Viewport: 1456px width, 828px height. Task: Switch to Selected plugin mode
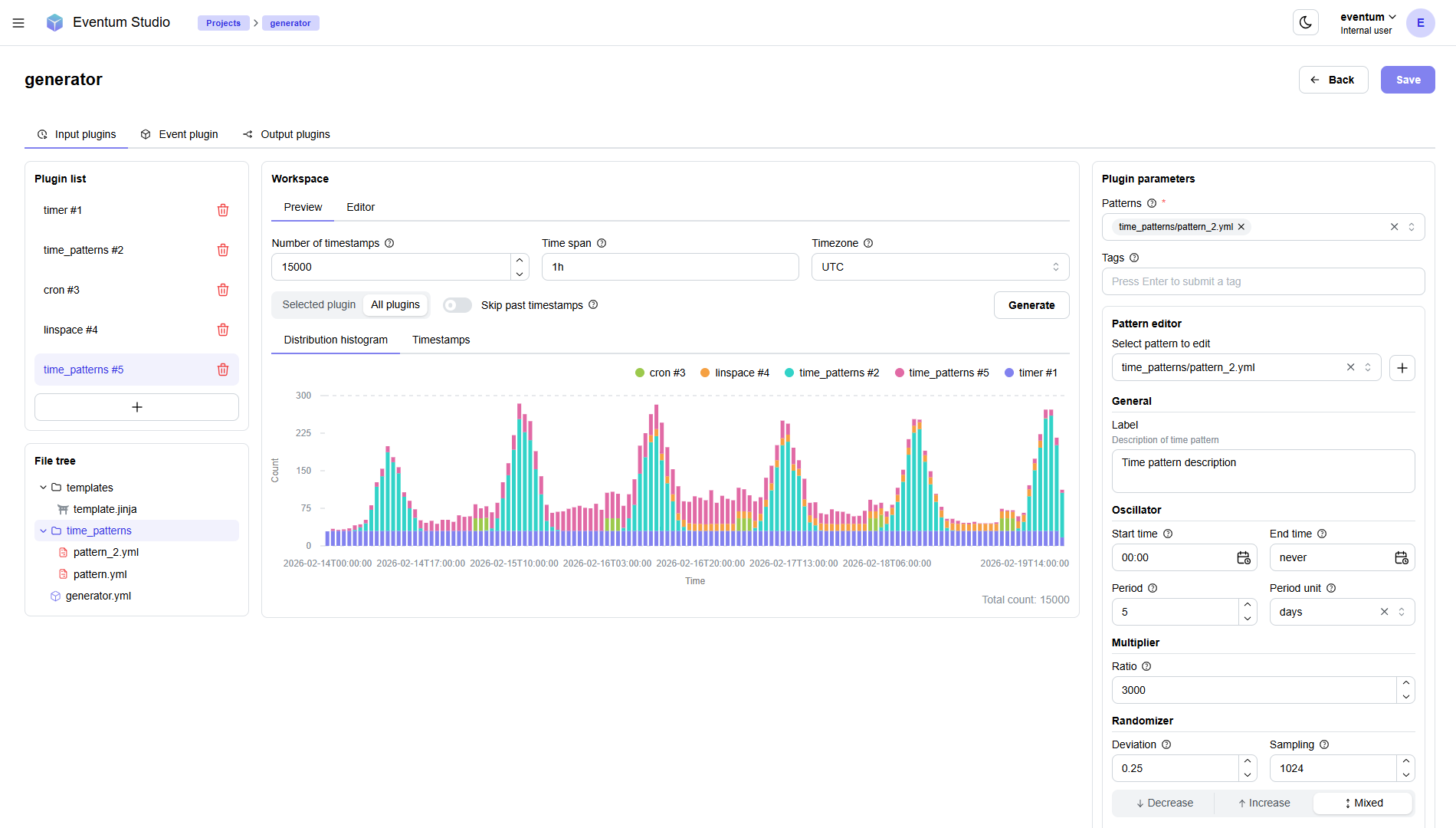point(319,305)
